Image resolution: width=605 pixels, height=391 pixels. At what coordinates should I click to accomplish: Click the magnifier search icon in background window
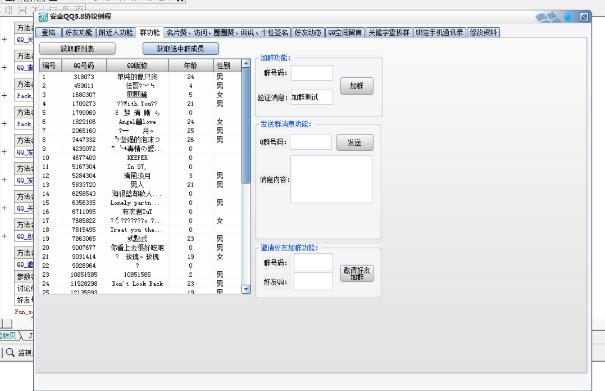pyautogui.click(x=10, y=352)
